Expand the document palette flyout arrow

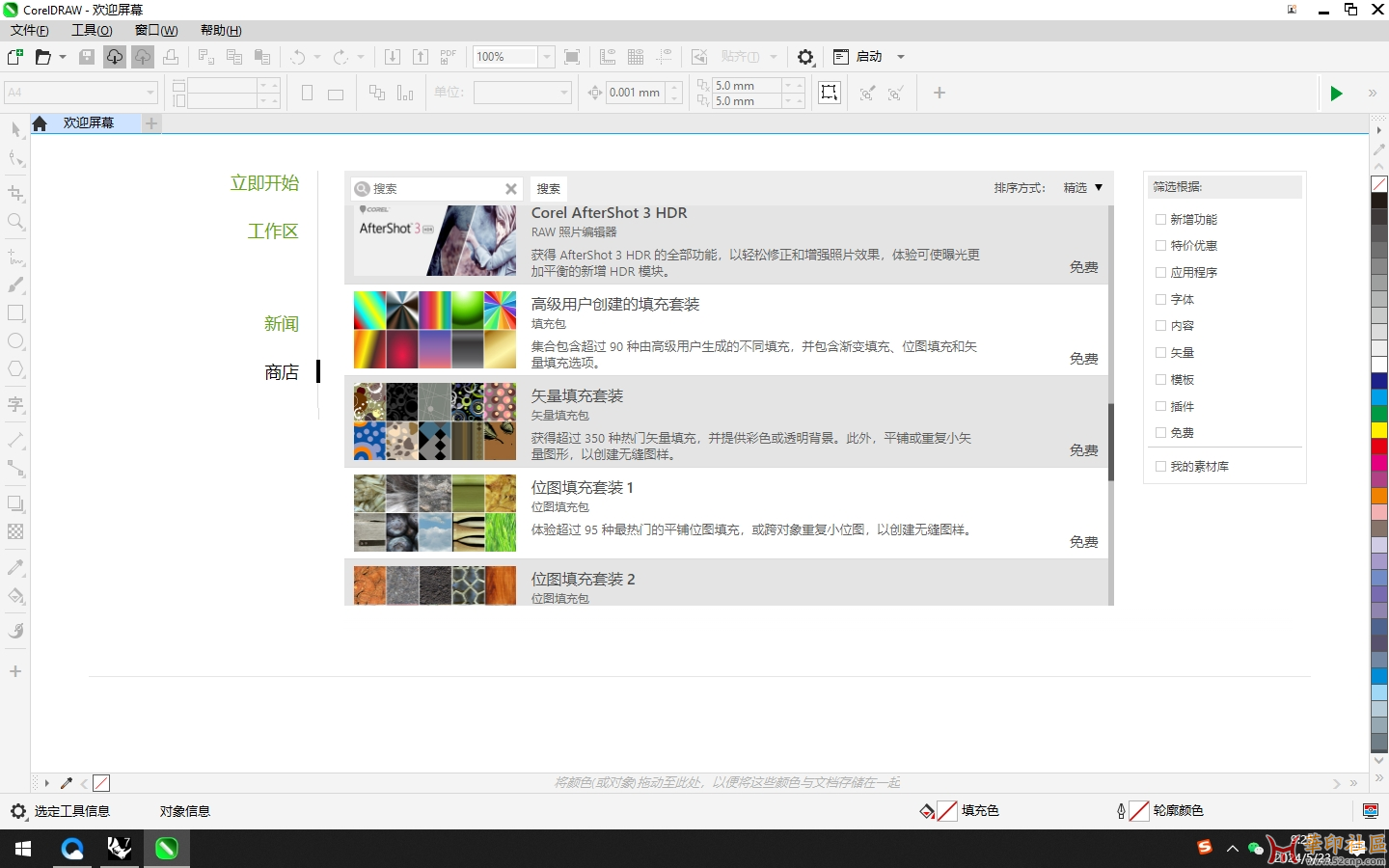[46, 783]
